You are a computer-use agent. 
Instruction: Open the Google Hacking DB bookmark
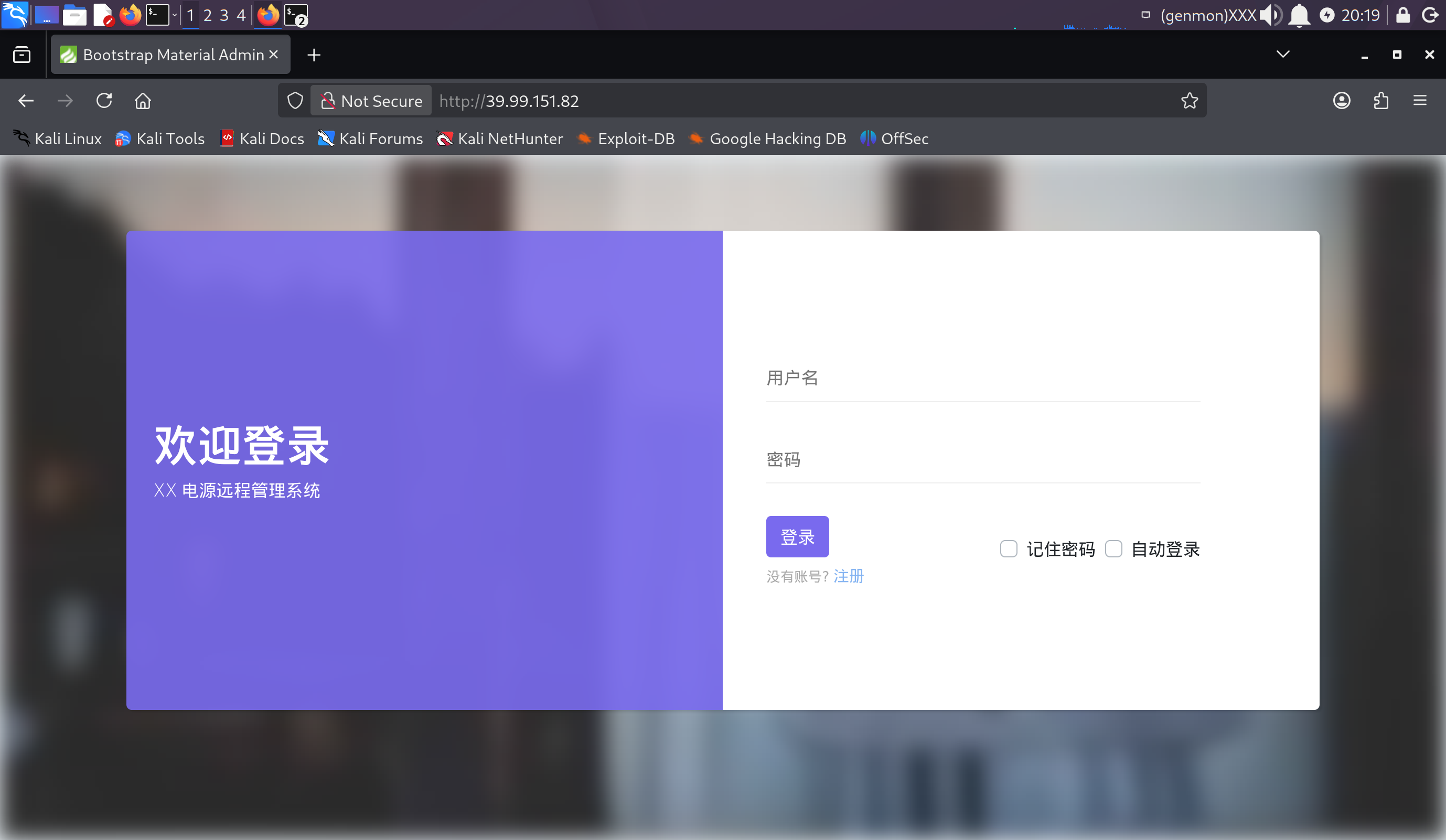(767, 139)
